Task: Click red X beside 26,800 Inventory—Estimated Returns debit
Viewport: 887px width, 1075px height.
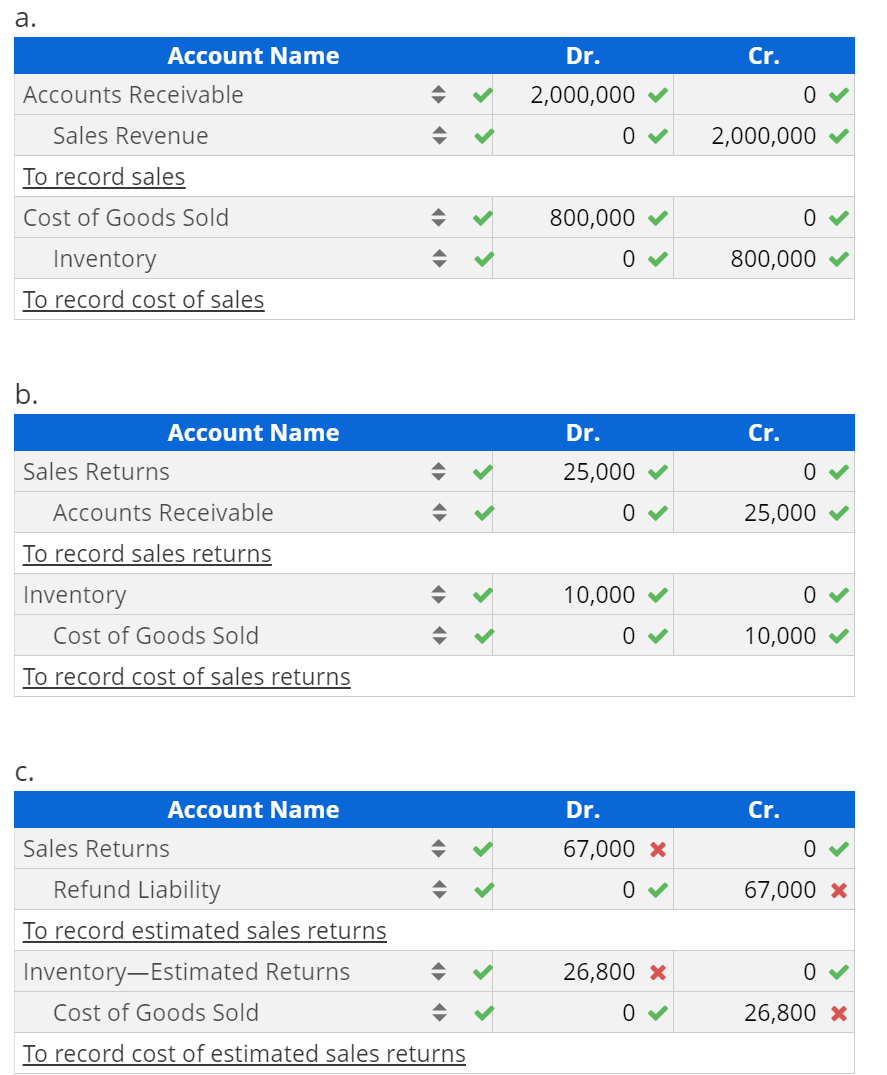Action: pyautogui.click(x=657, y=971)
